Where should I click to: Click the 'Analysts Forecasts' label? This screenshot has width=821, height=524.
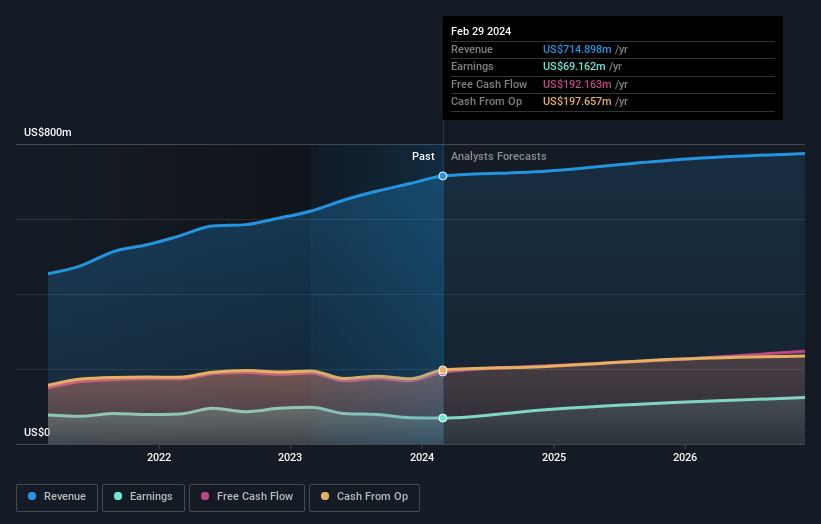tap(498, 157)
